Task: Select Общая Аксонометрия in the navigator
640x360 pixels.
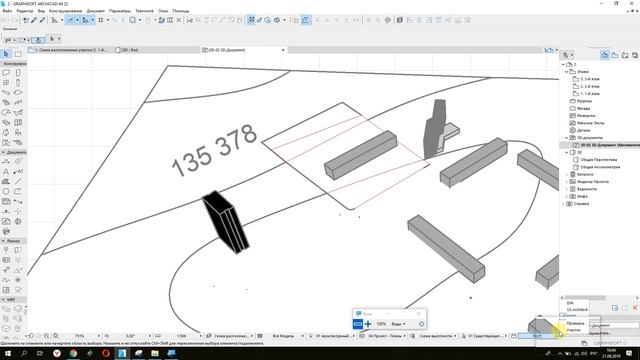Action: 600,167
